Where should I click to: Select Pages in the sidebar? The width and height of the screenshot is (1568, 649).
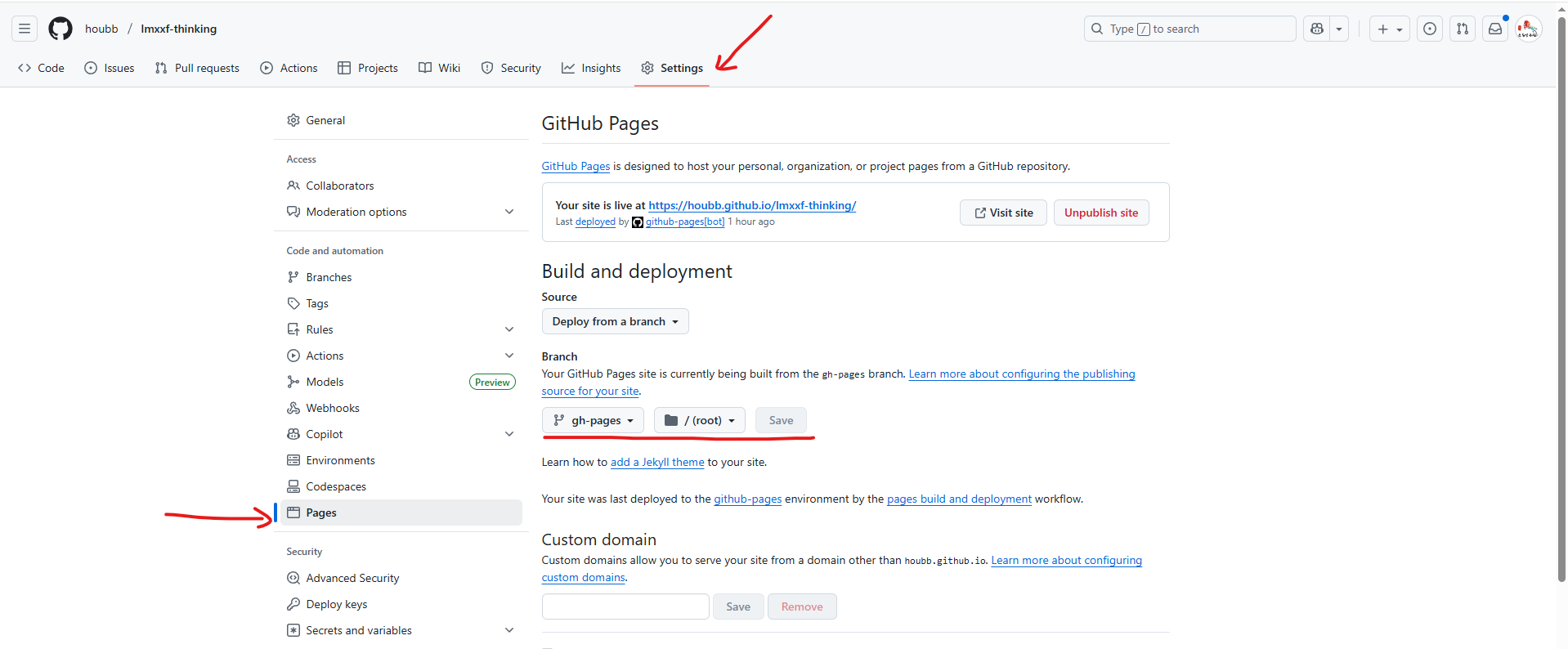coord(401,512)
